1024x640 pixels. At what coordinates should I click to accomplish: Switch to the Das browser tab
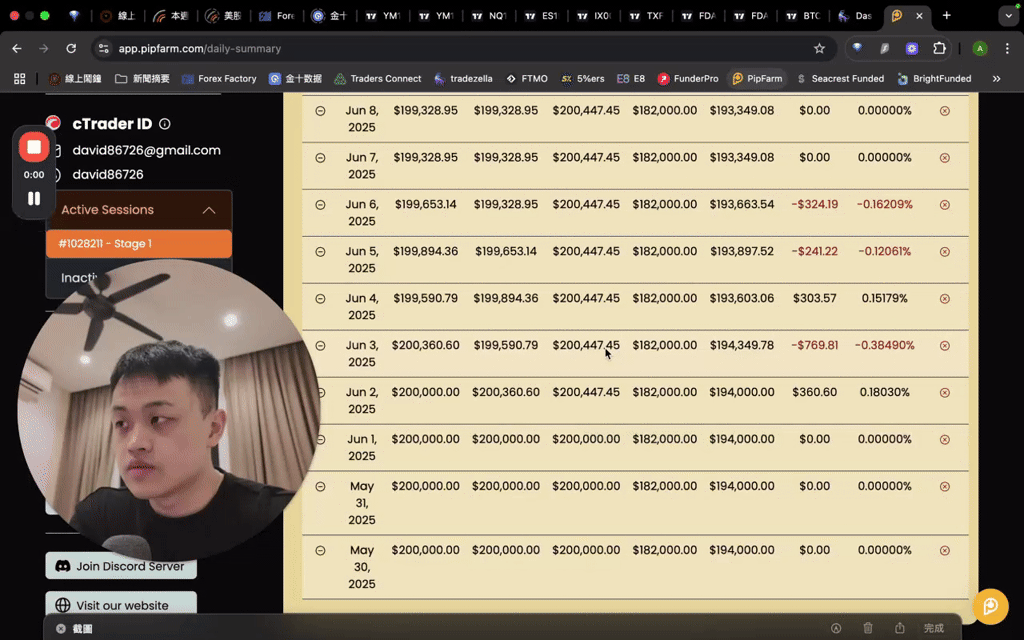(x=856, y=16)
